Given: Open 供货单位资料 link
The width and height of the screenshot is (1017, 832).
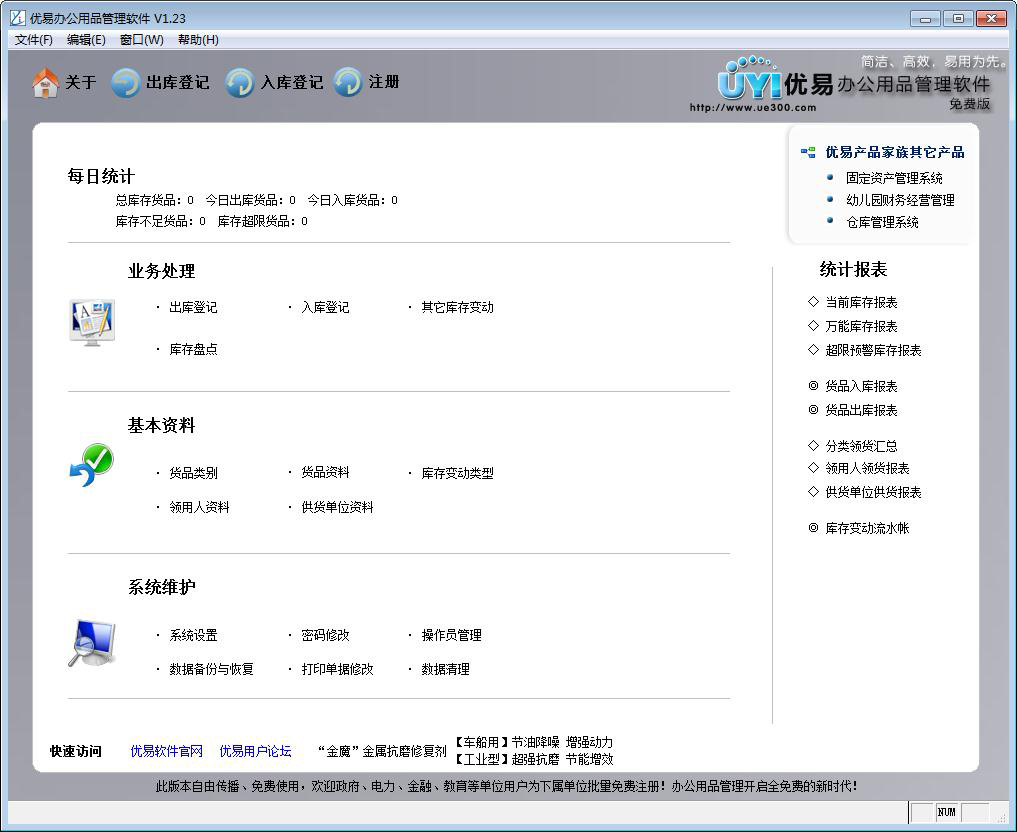Looking at the screenshot, I should coord(337,507).
